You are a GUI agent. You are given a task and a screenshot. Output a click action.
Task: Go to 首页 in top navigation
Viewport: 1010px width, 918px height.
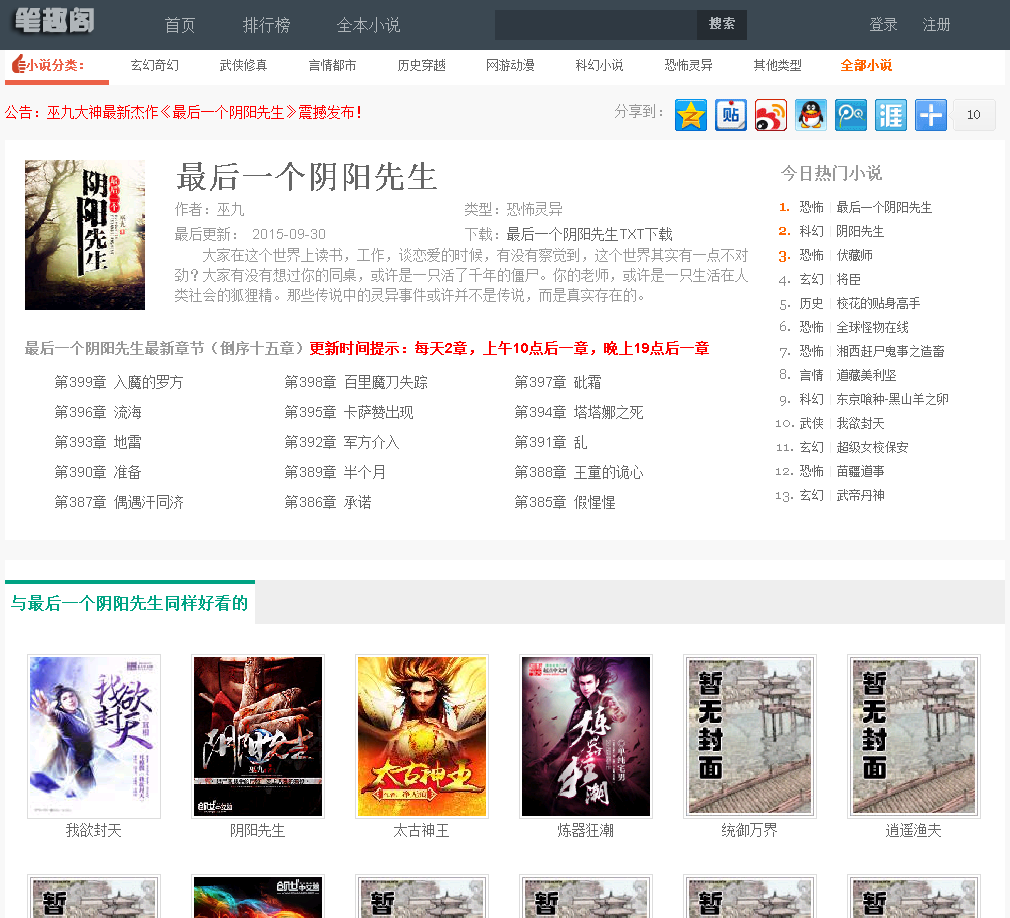click(x=180, y=25)
